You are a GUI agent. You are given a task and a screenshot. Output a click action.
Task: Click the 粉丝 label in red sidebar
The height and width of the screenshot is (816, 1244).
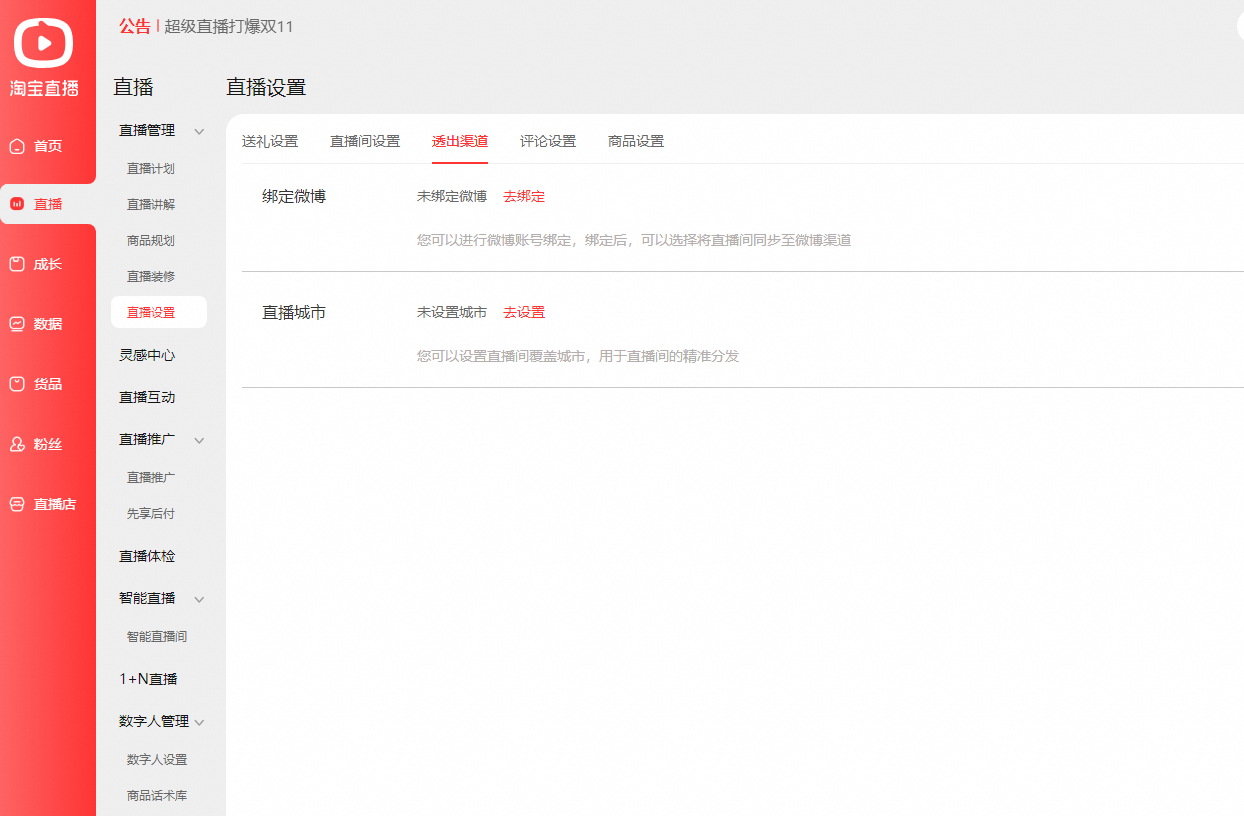[x=48, y=444]
